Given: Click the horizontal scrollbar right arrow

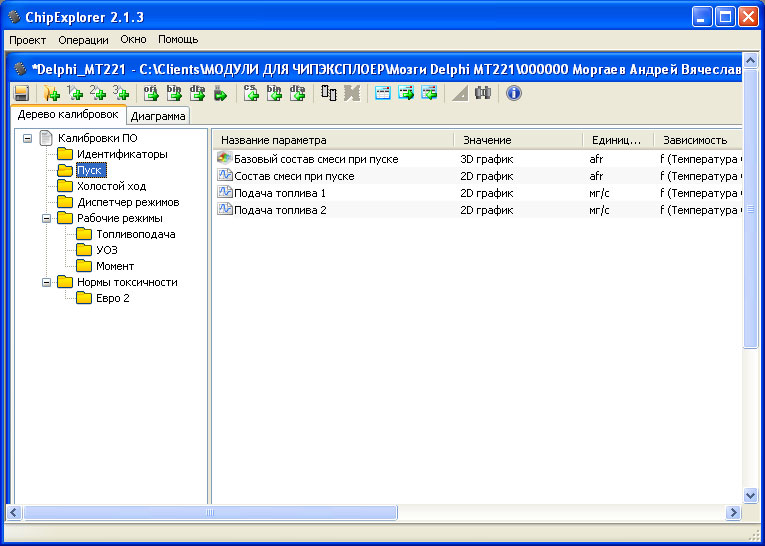Looking at the screenshot, I should point(734,513).
